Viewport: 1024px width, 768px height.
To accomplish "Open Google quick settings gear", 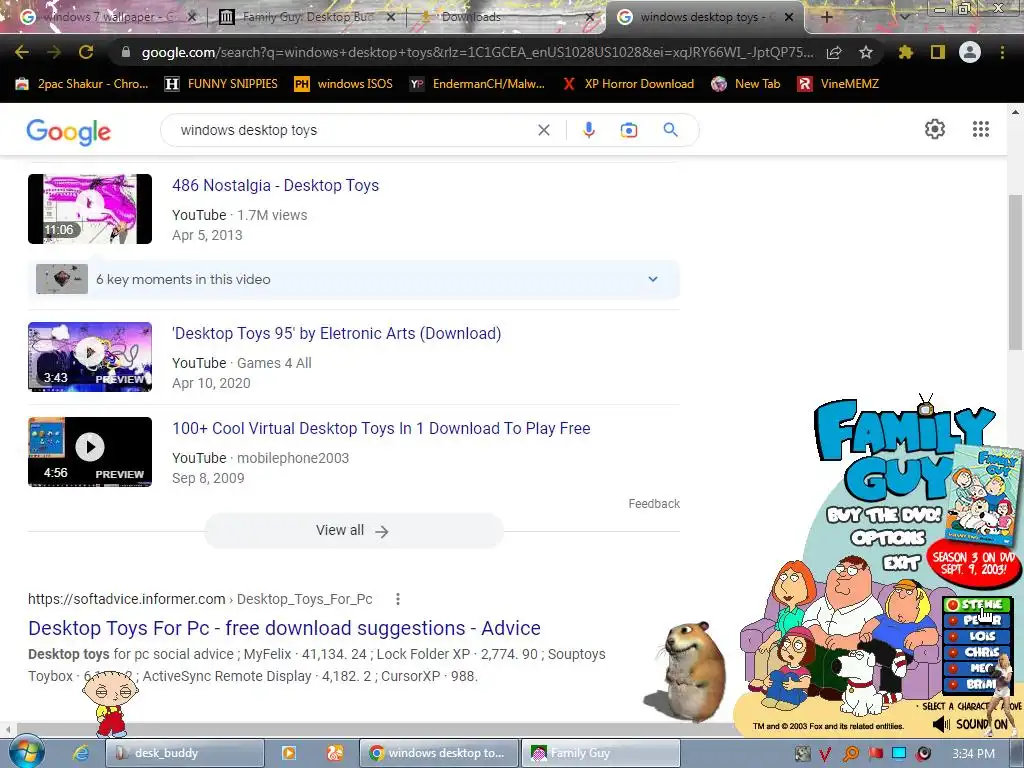I will tap(935, 129).
